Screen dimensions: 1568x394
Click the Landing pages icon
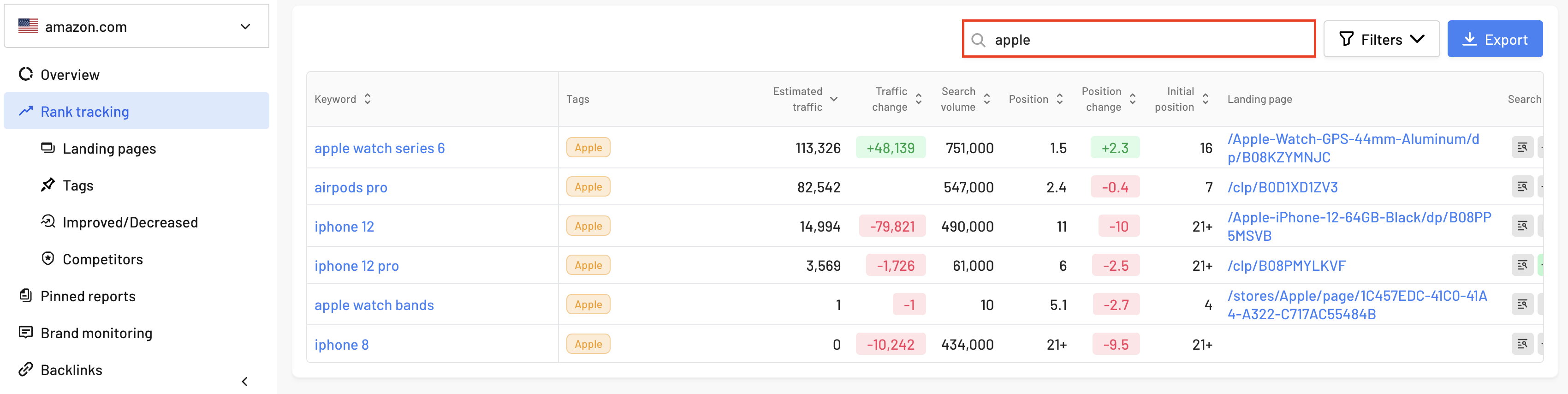point(48,148)
